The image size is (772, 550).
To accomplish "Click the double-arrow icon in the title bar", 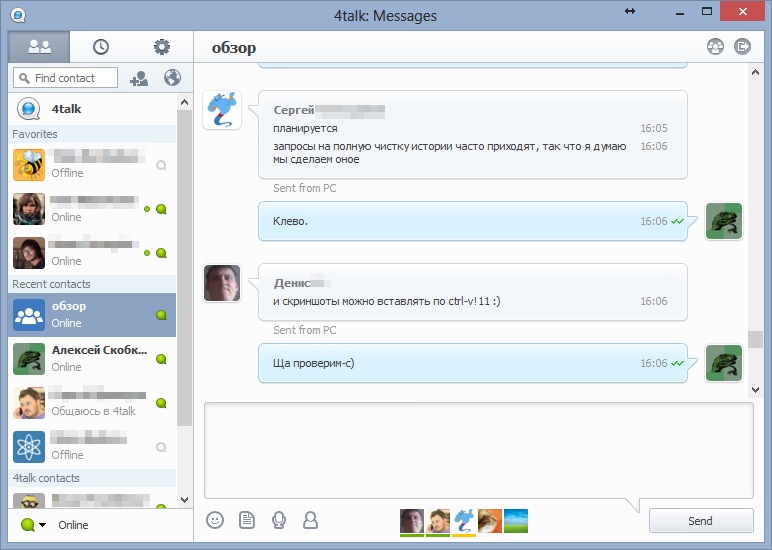I will tap(630, 11).
